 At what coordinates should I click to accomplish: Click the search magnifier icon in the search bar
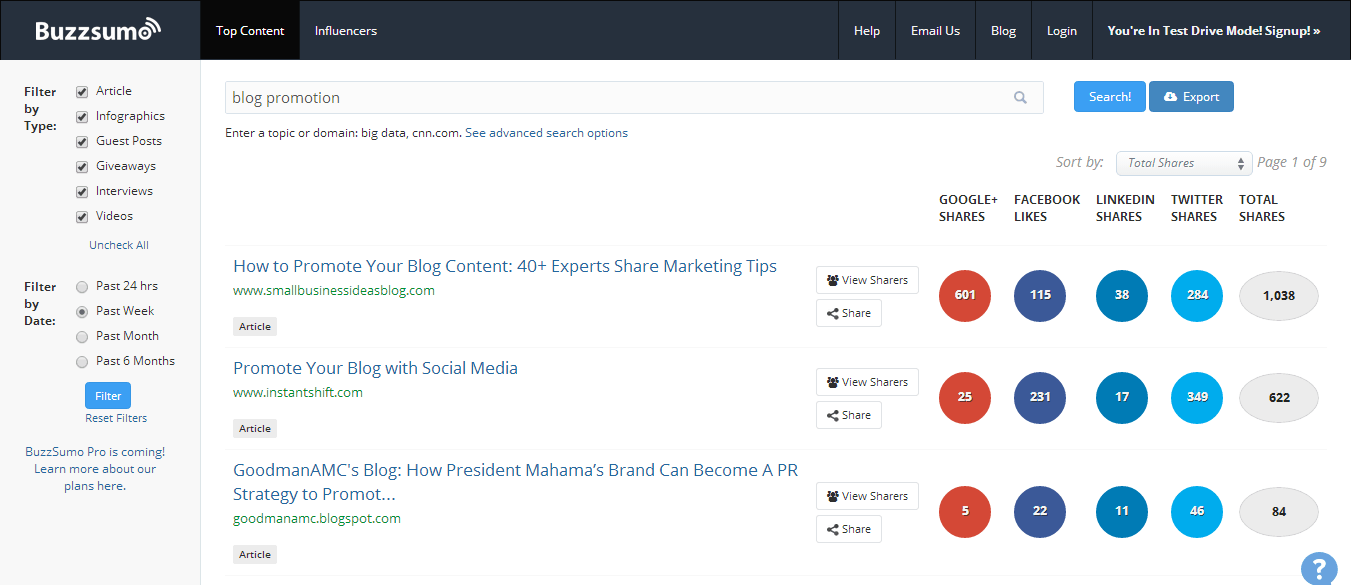point(1020,97)
